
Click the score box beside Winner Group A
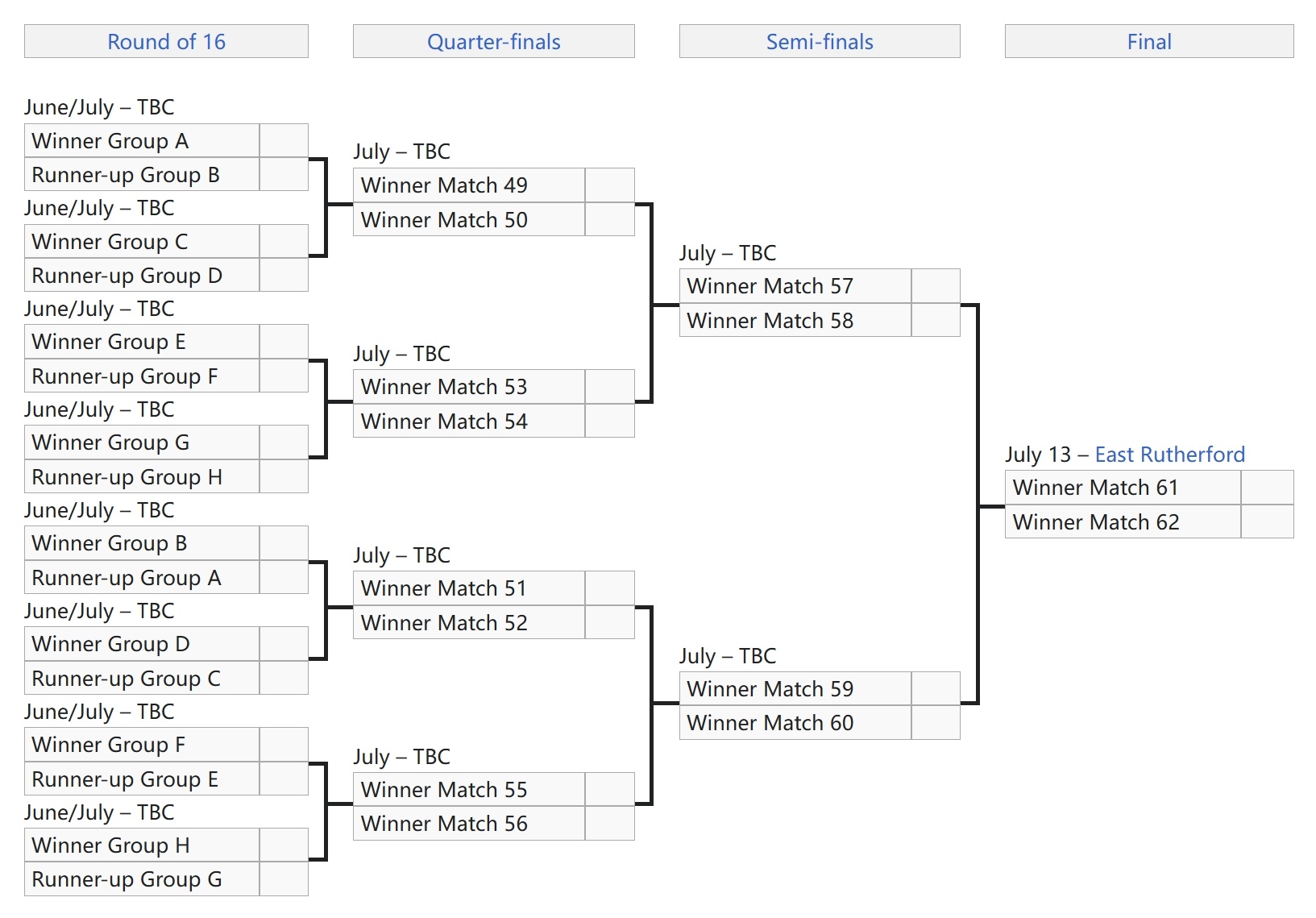click(x=284, y=141)
